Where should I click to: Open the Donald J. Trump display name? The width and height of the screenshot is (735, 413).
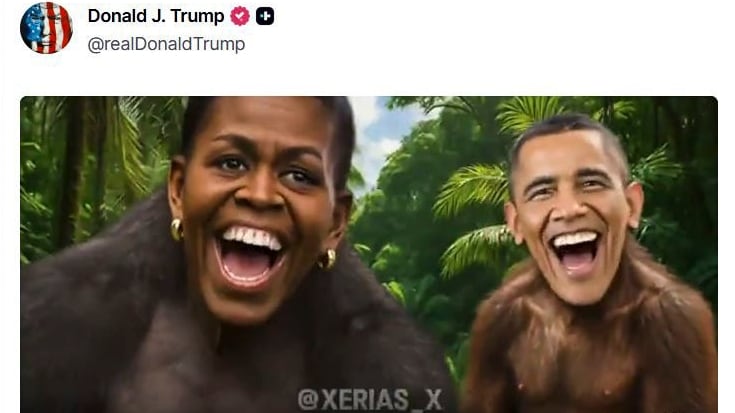[x=156, y=16]
